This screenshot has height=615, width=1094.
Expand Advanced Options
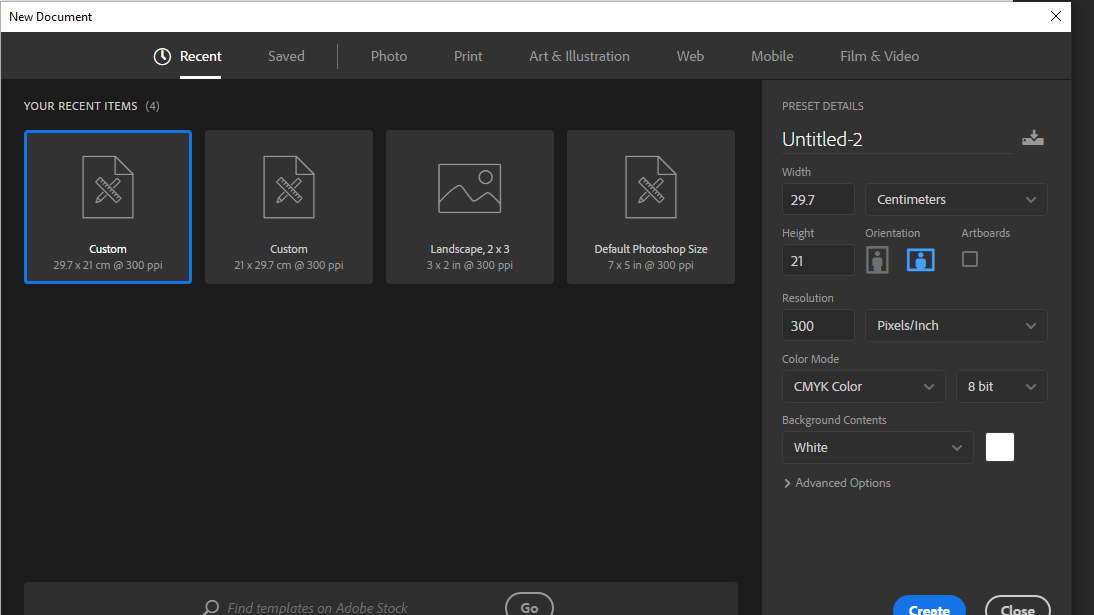tap(837, 483)
